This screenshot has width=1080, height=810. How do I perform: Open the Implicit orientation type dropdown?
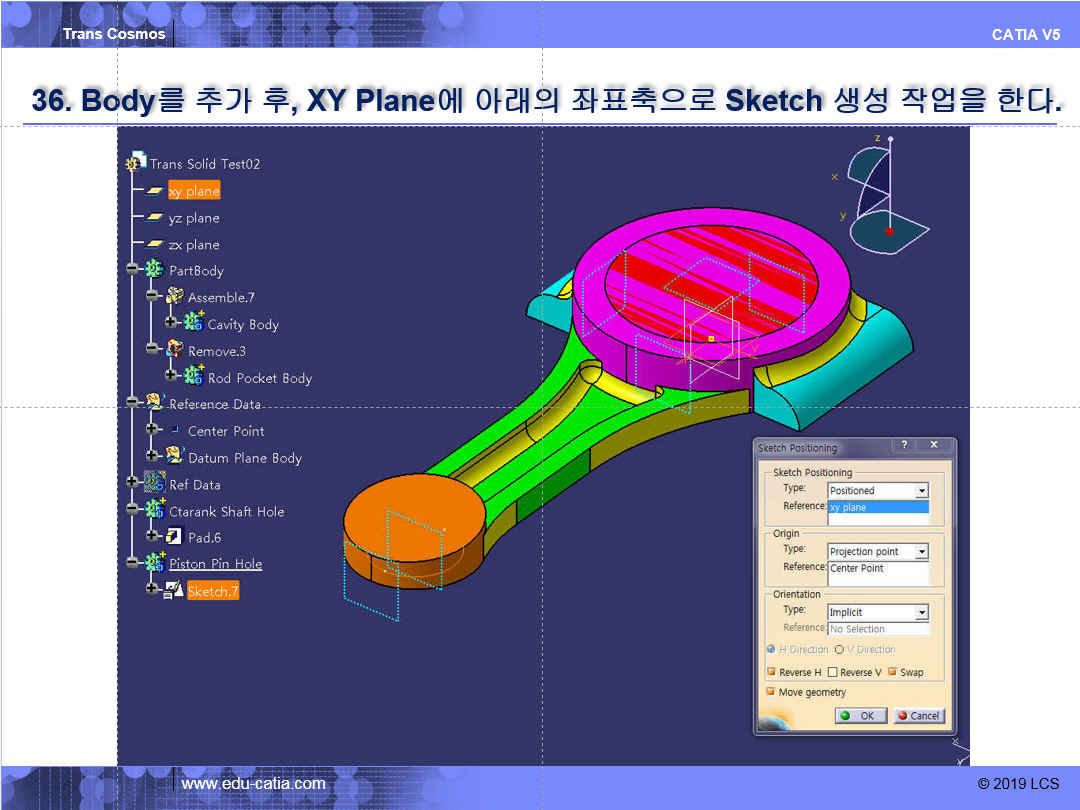921,612
